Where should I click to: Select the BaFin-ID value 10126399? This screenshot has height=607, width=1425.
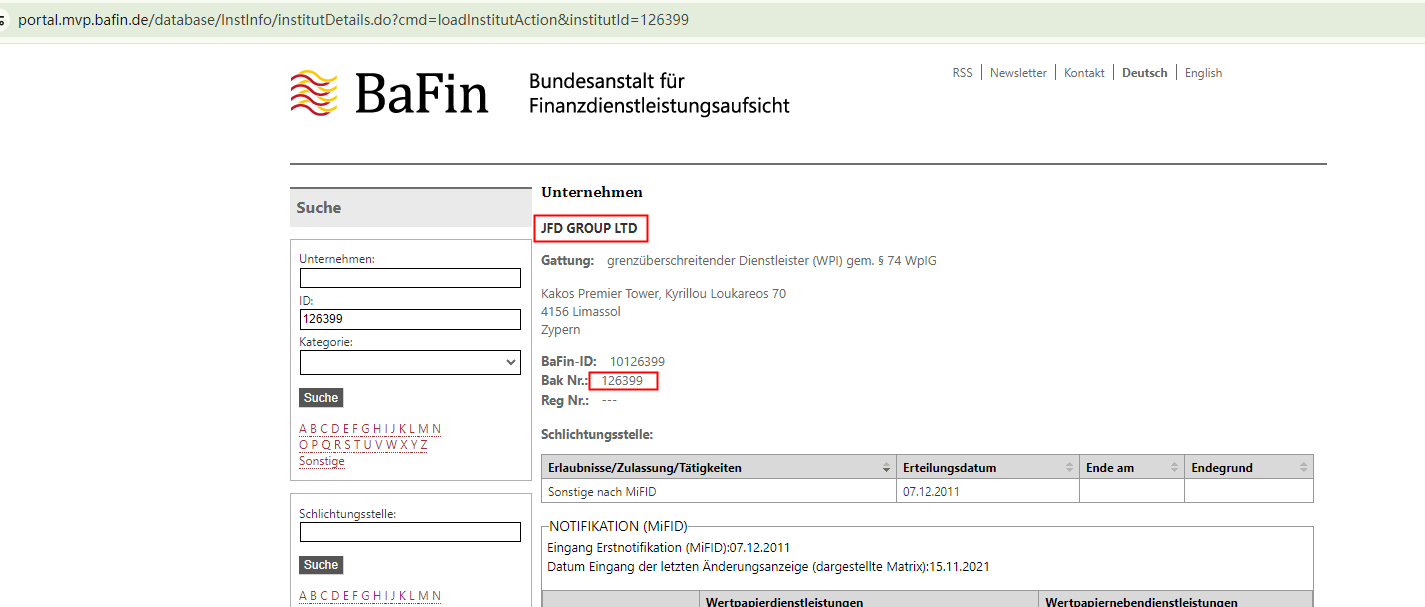[x=637, y=361]
